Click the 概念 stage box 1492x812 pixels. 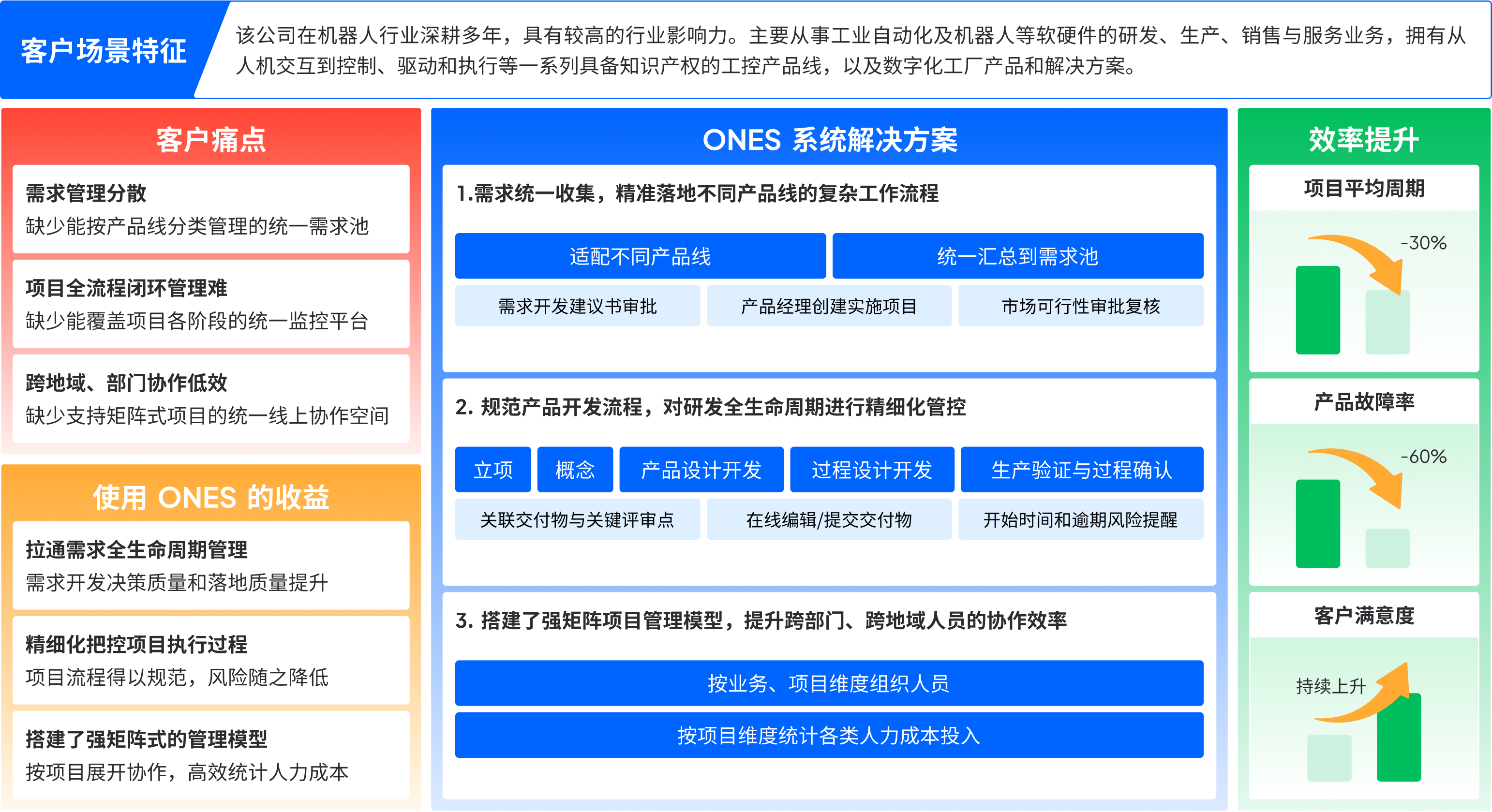pos(575,470)
